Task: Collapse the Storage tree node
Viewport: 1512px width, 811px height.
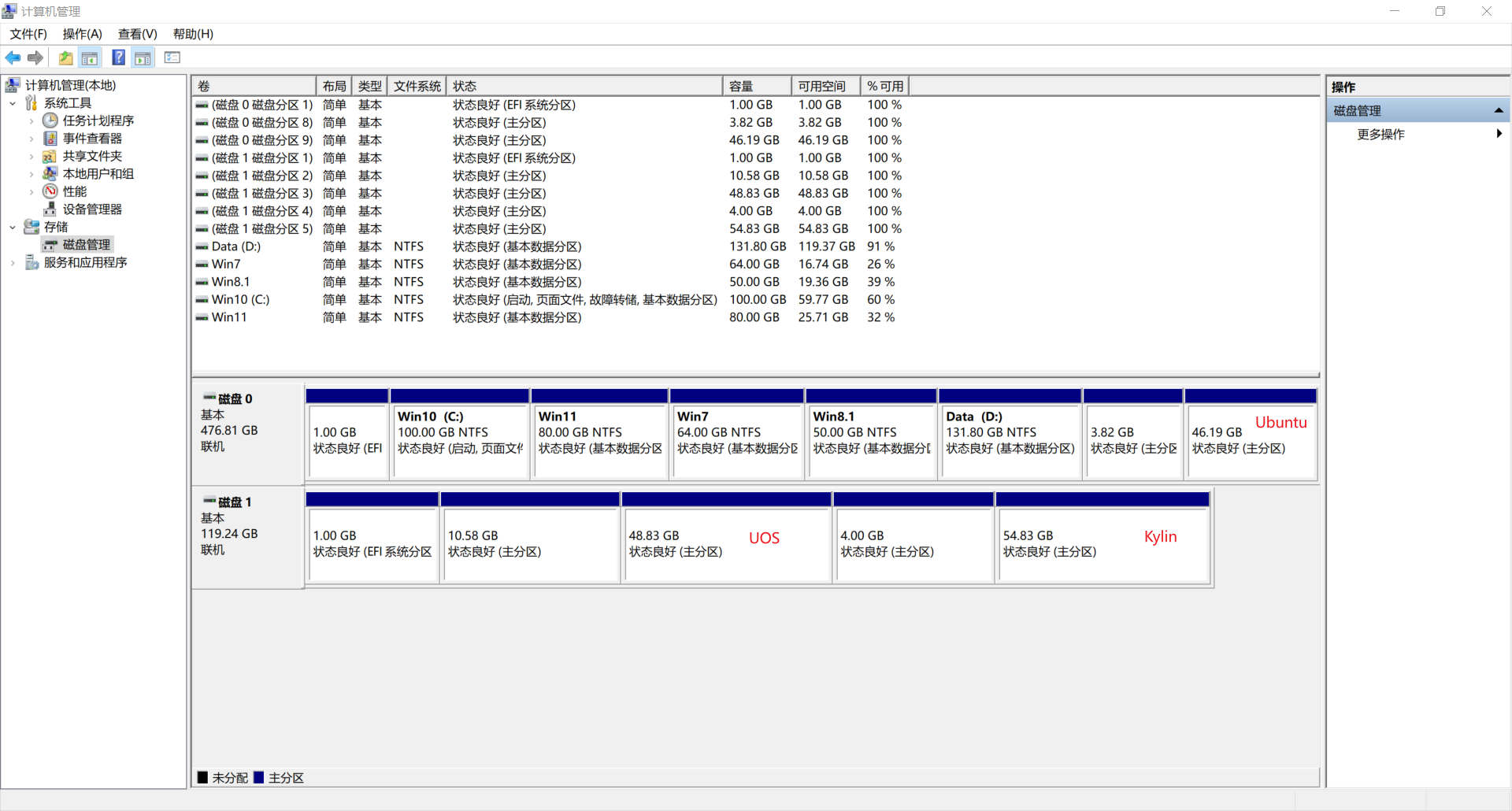Action: pyautogui.click(x=13, y=227)
